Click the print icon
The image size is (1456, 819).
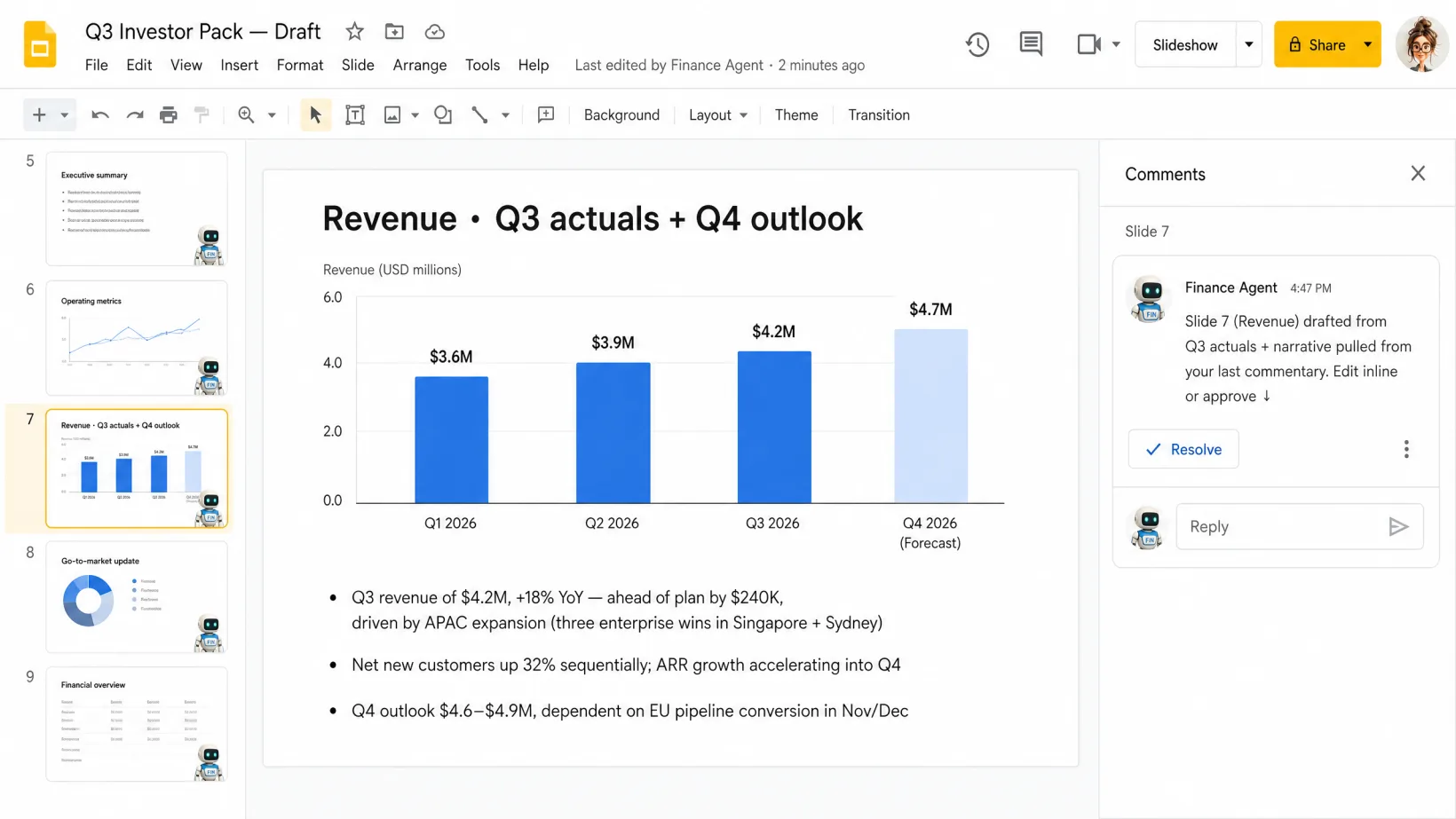click(x=168, y=114)
